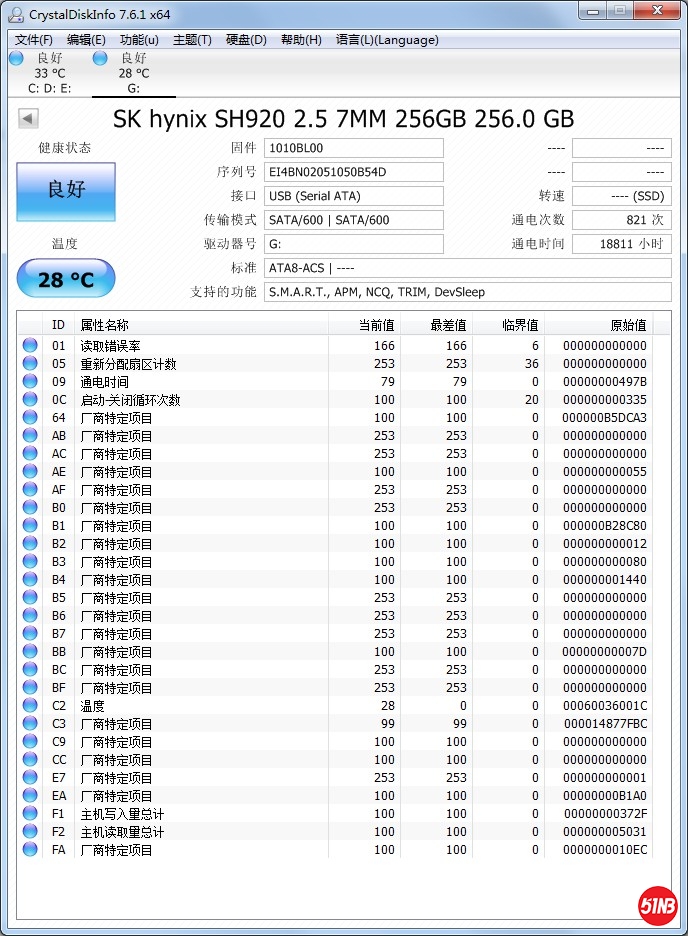Screen dimensions: 688x936
Task: Select the 05 重新分配扇区计数 row
Action: [x=128, y=364]
